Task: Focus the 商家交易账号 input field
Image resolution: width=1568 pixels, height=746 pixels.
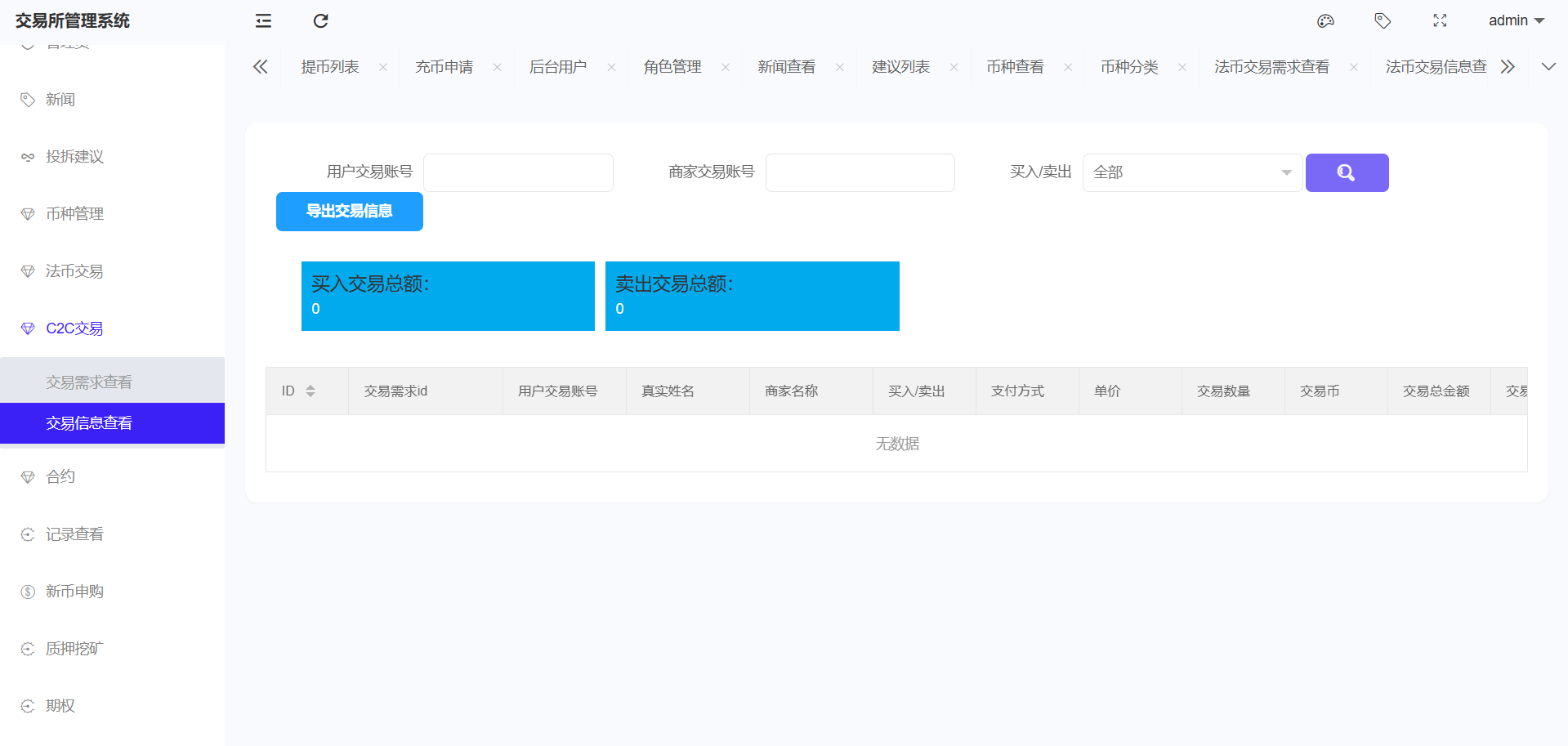Action: click(x=860, y=172)
